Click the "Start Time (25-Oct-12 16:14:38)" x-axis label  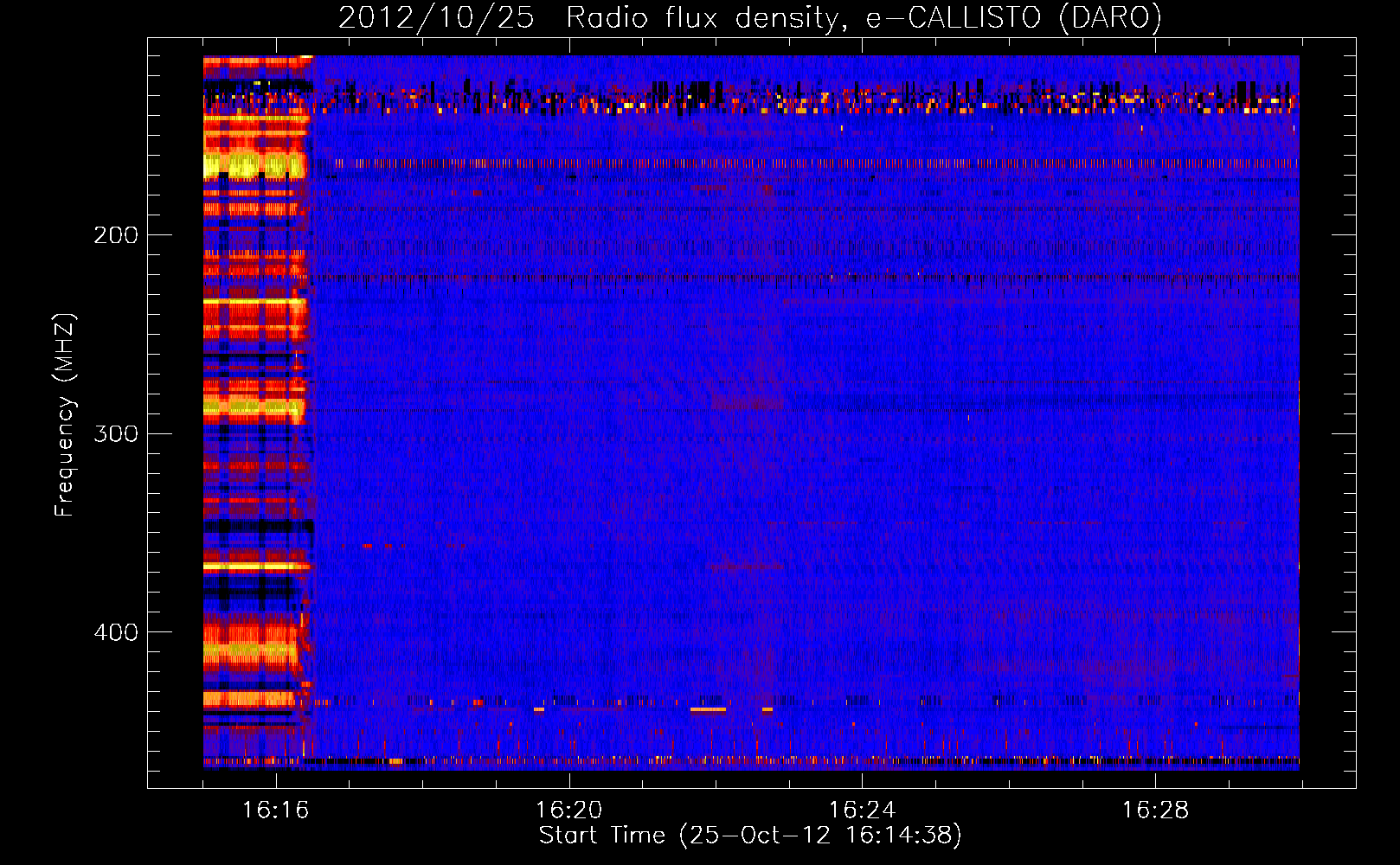tap(750, 836)
